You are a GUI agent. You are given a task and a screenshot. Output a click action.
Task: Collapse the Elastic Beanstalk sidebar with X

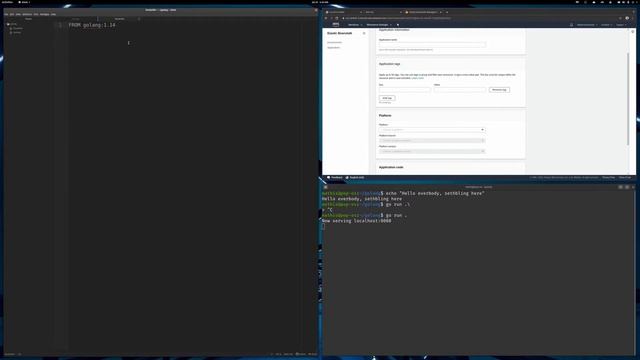coord(364,33)
